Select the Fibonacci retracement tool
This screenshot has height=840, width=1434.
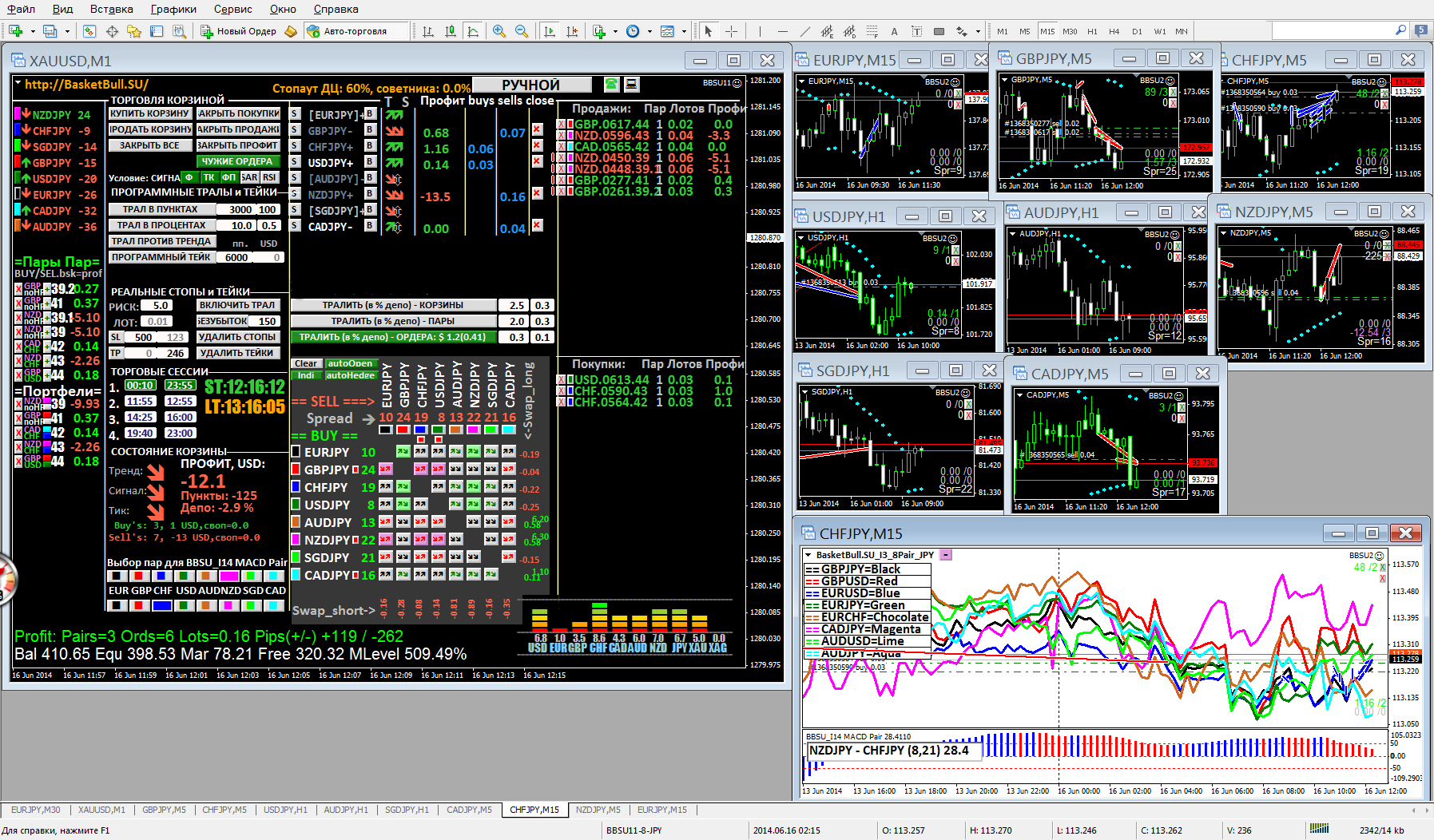[872, 31]
